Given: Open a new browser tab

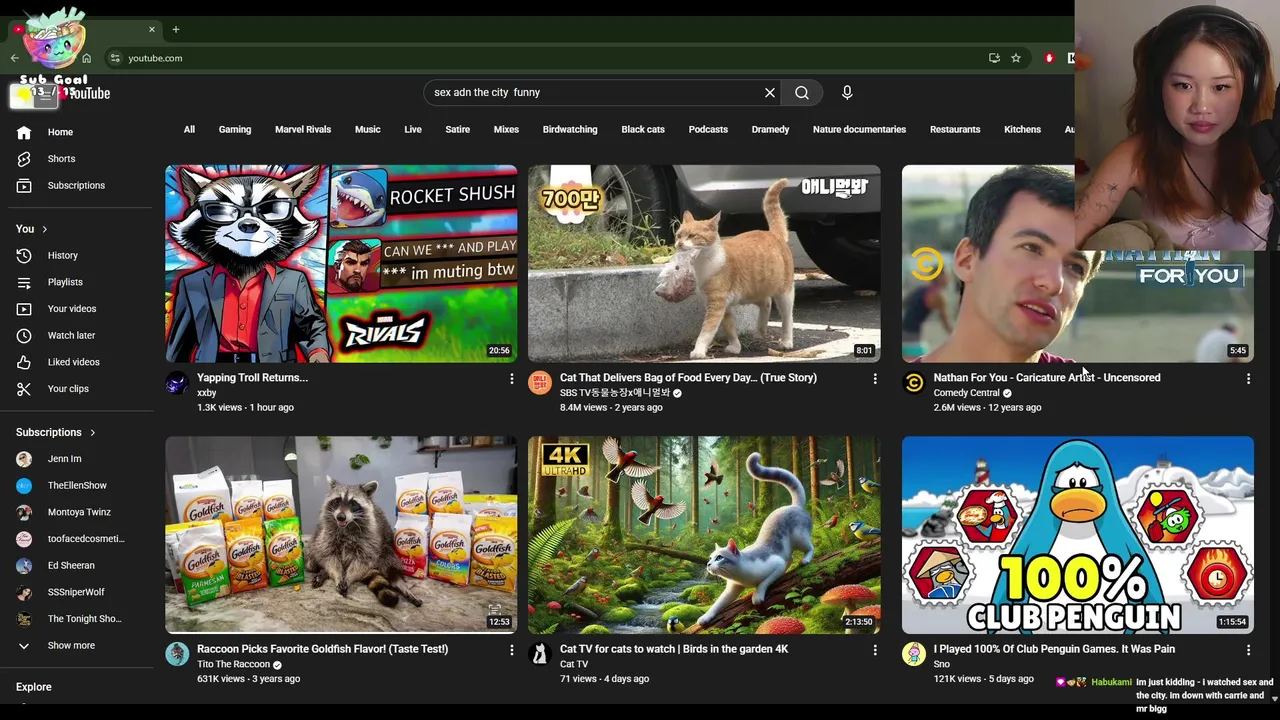Looking at the screenshot, I should pos(175,29).
